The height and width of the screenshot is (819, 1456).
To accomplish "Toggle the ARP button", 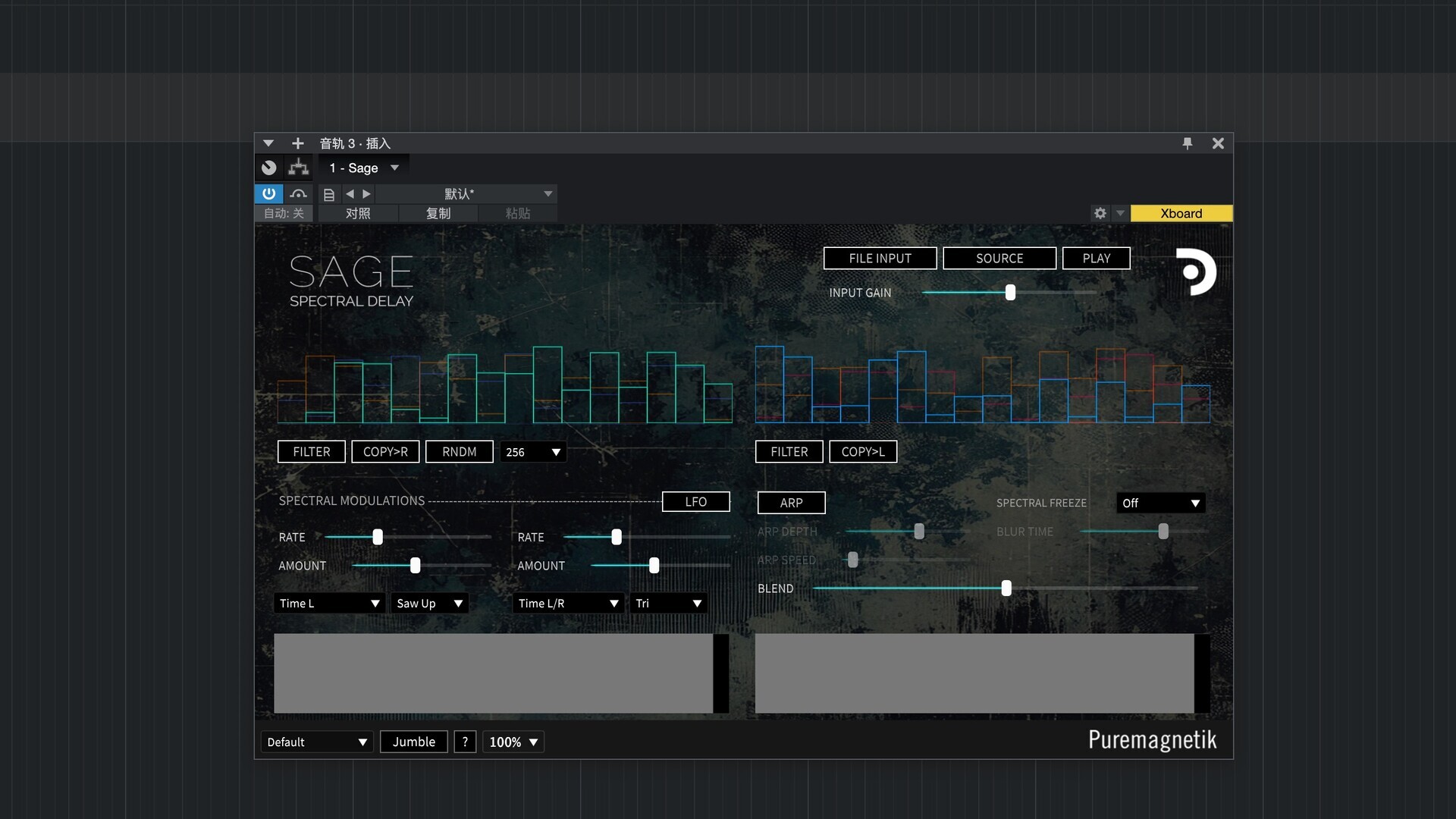I will [x=792, y=503].
